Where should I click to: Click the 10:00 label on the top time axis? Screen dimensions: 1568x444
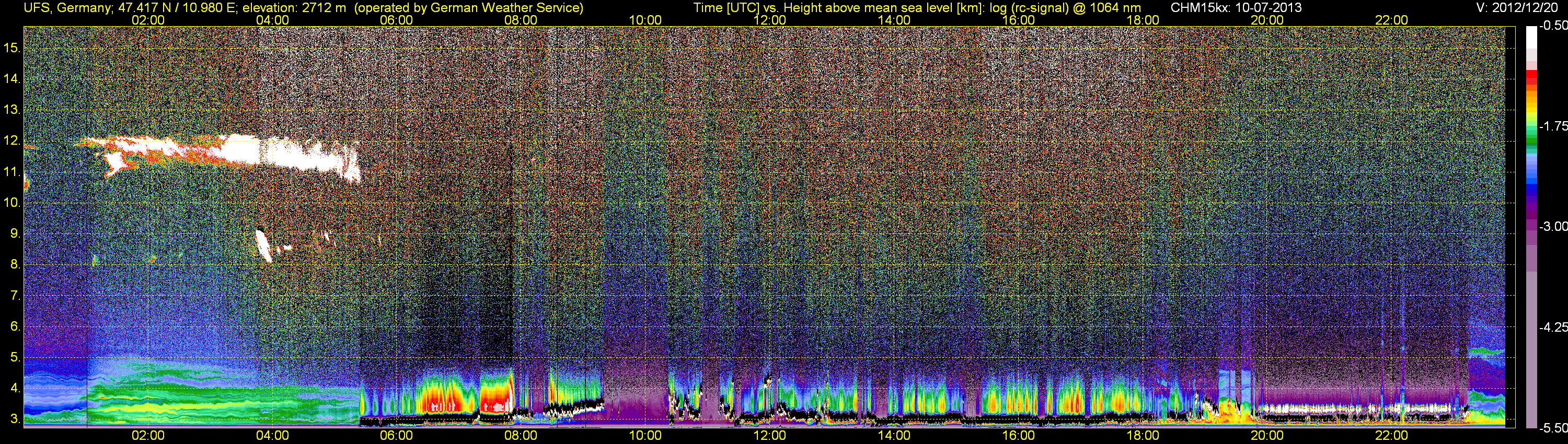(645, 20)
